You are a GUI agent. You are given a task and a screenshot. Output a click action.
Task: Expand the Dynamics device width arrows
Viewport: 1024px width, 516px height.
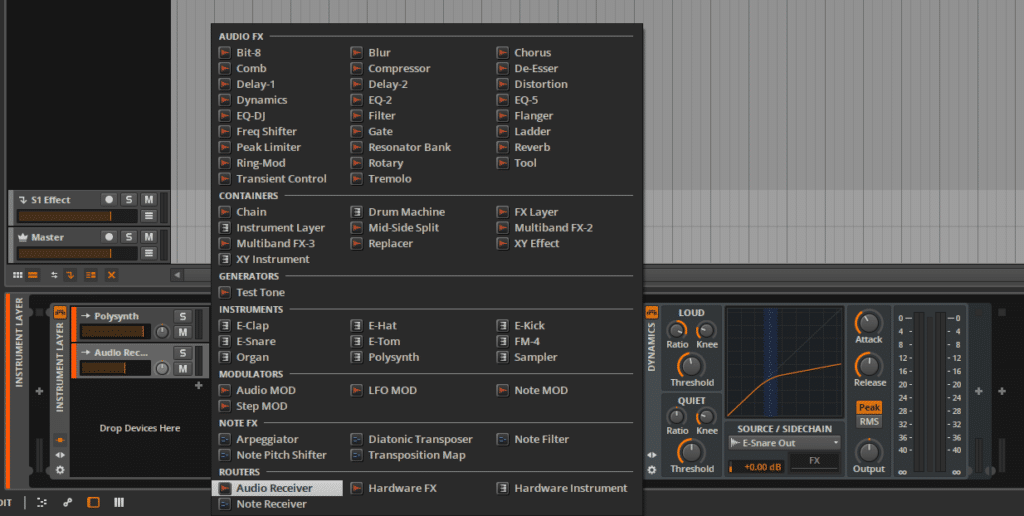point(651,455)
